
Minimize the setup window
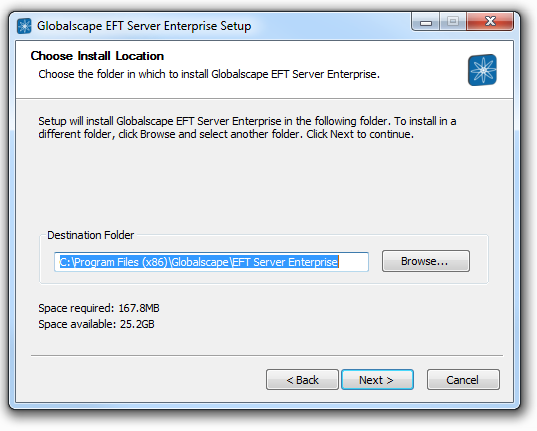426,22
